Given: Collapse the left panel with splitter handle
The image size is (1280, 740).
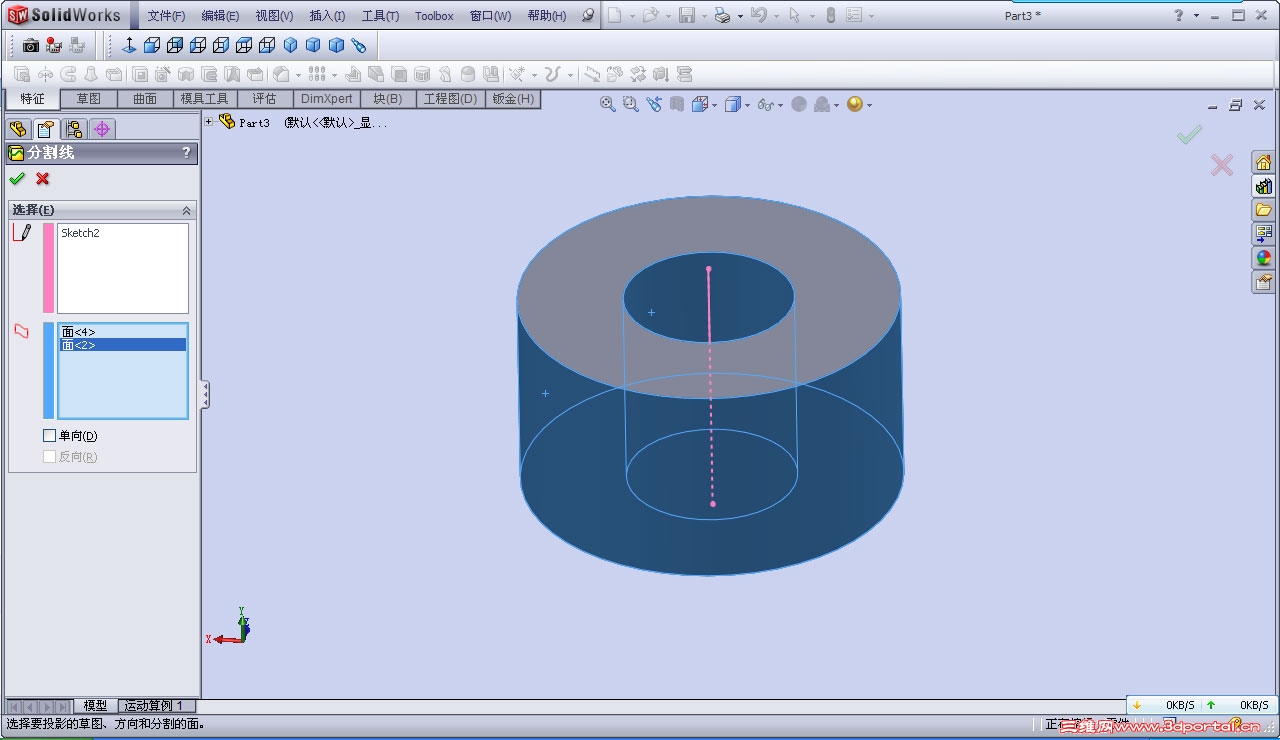Looking at the screenshot, I should (205, 394).
